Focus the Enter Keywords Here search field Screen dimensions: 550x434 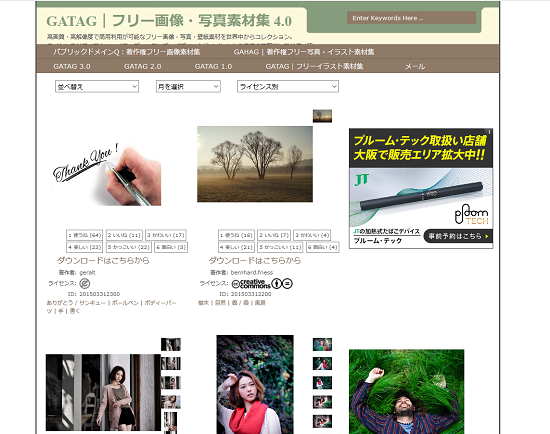point(411,18)
